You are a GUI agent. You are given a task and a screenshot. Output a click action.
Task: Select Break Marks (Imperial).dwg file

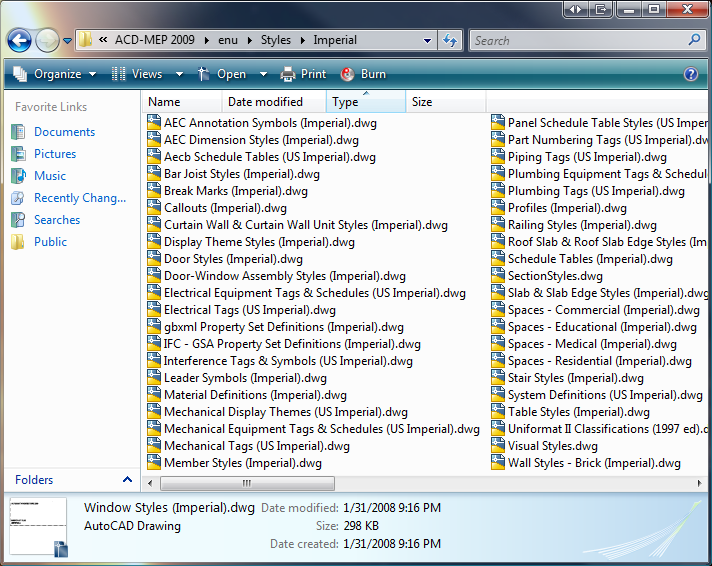[235, 191]
